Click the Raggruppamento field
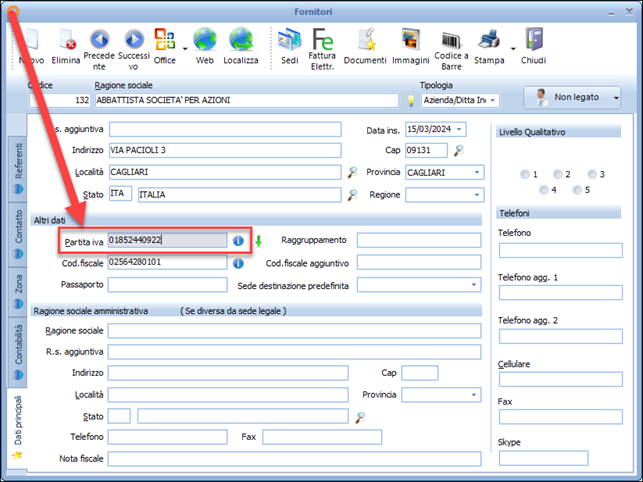 click(419, 240)
